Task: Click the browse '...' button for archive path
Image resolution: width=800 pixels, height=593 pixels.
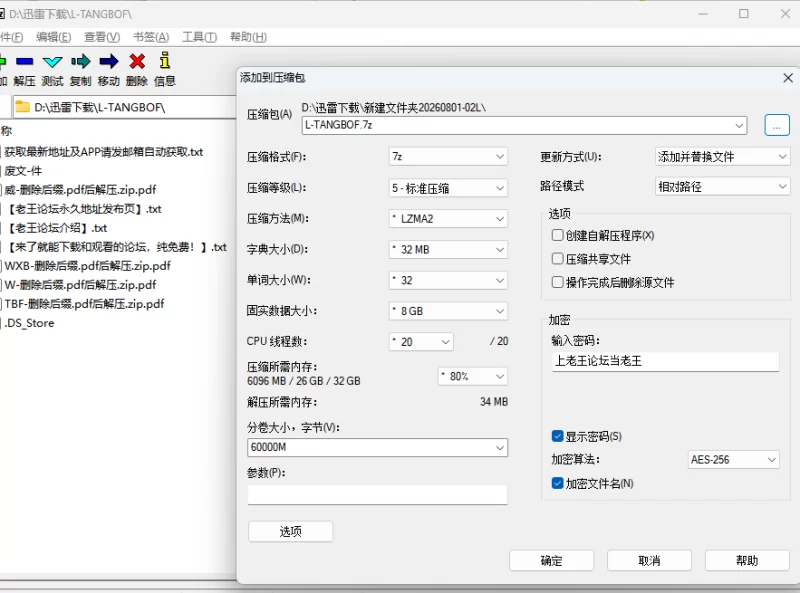Action: [777, 125]
